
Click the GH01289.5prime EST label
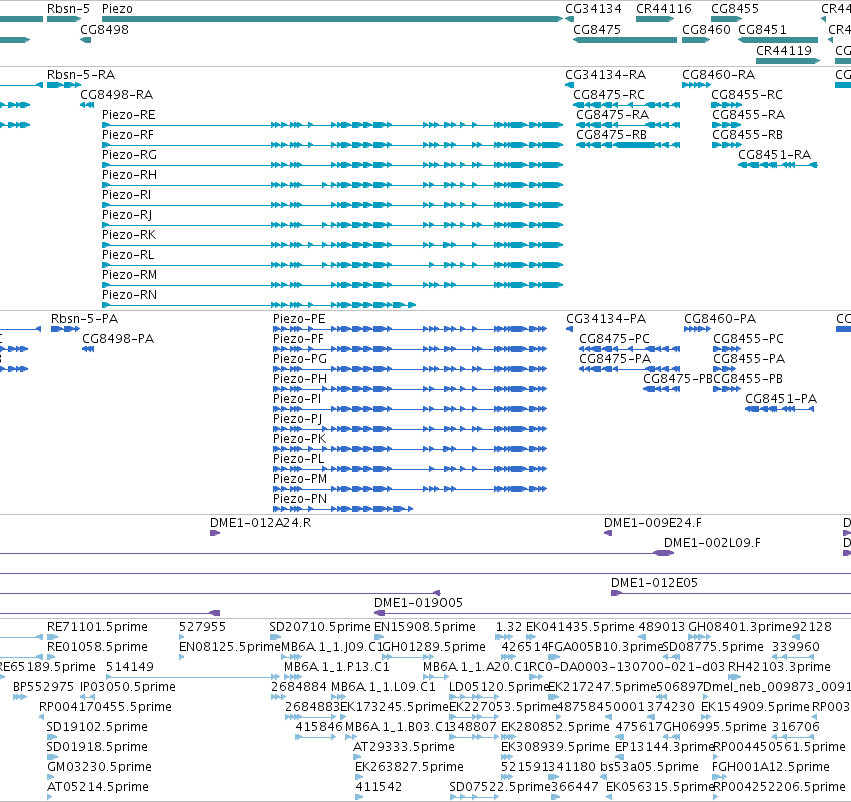click(434, 647)
